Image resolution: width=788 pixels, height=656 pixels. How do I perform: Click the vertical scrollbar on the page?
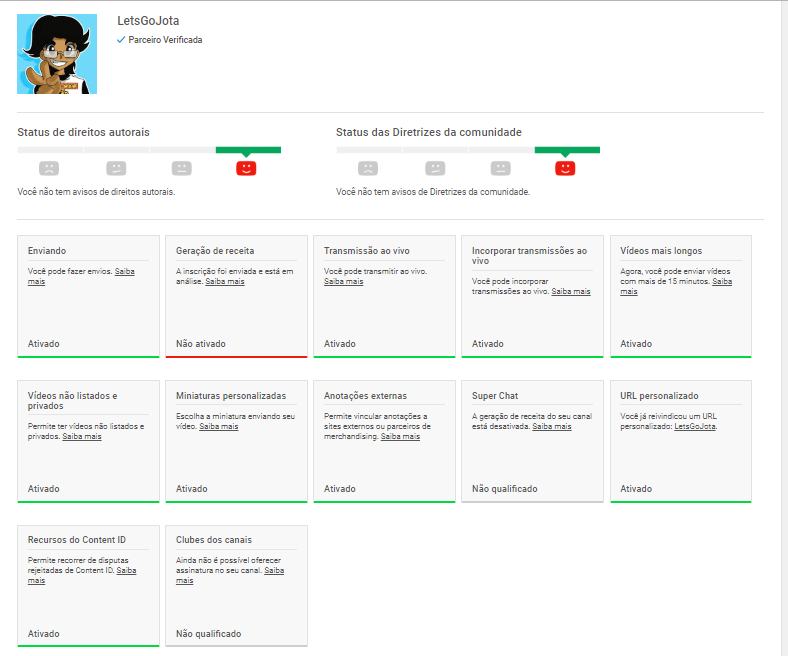point(784,328)
